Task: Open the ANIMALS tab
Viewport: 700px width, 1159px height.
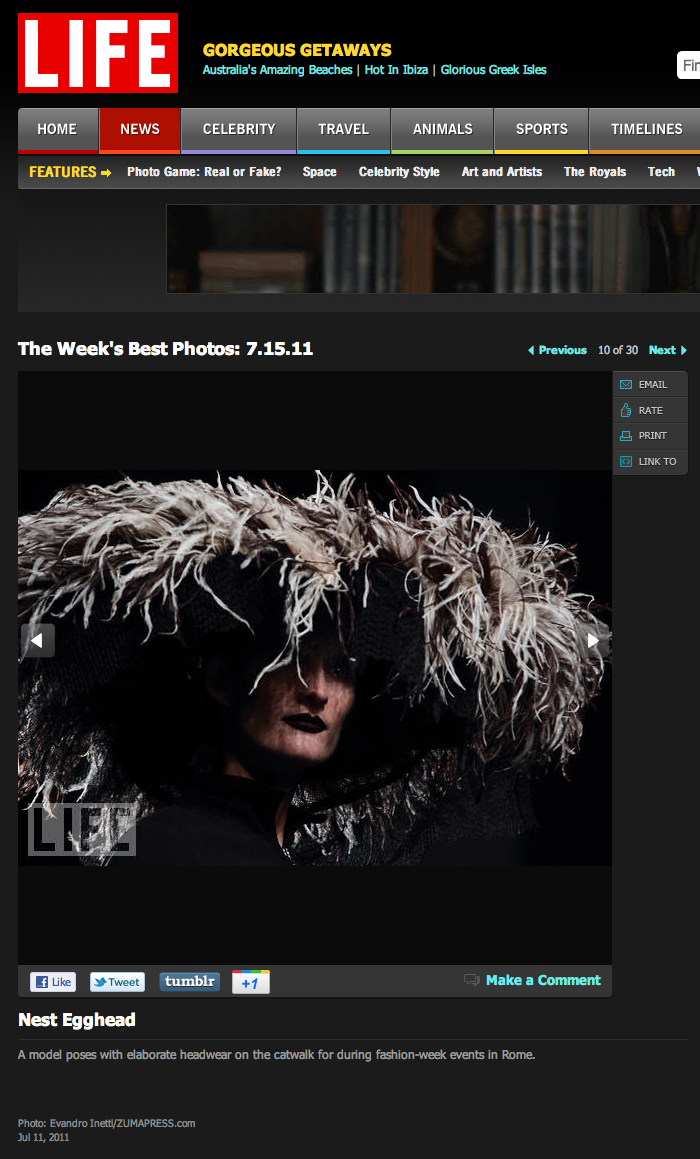Action: (443, 129)
